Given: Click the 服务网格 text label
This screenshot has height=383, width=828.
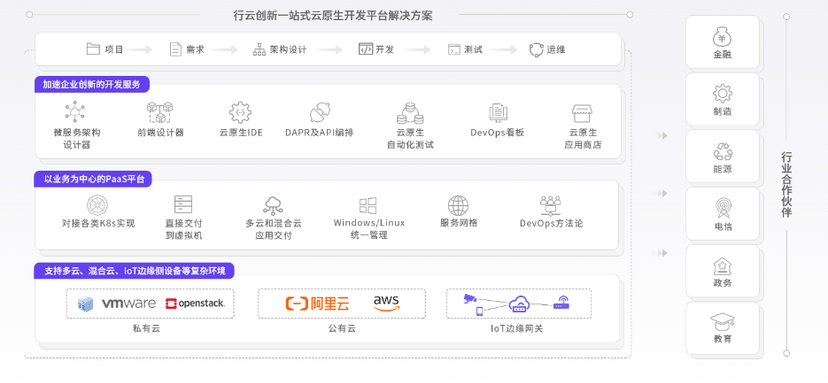Looking at the screenshot, I should pyautogui.click(x=459, y=223).
